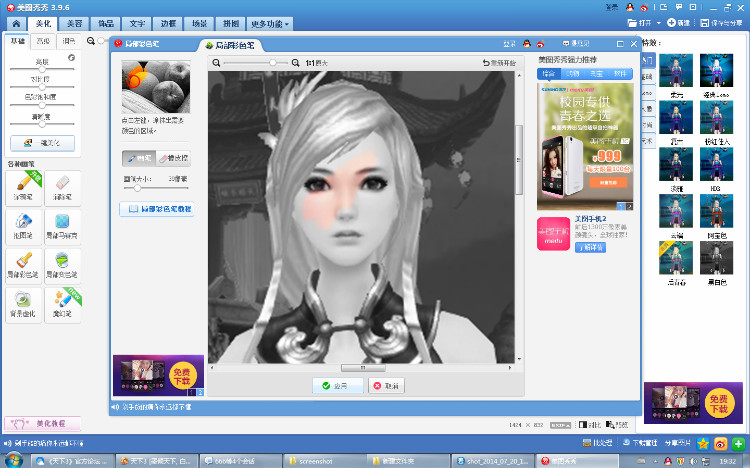Click the 打开 folder icon
Viewport: 750px width, 468px height.
pyautogui.click(x=632, y=22)
